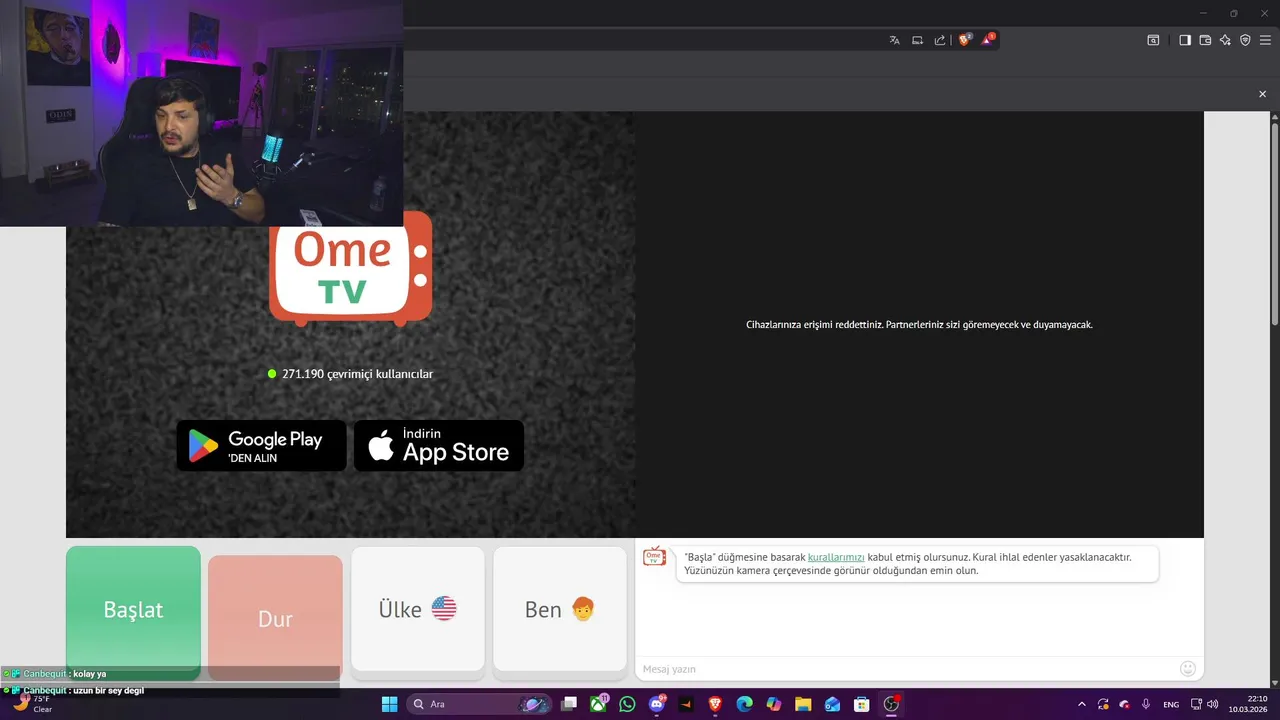The height and width of the screenshot is (720, 1280).
Task: Click the microphone icon in the system tray
Action: coord(1146,704)
